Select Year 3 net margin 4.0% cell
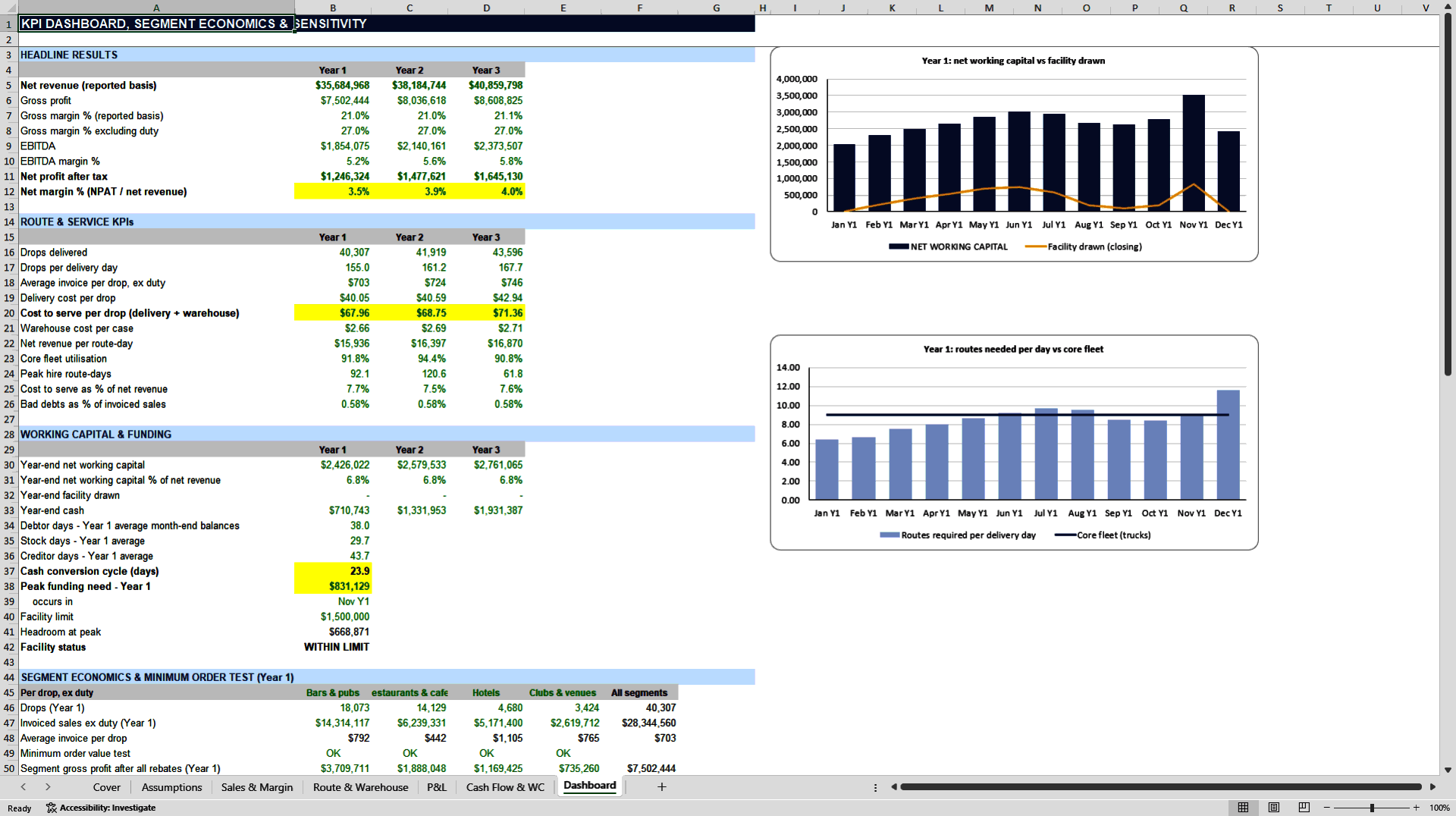Image resolution: width=1456 pixels, height=816 pixels. pyautogui.click(x=487, y=191)
